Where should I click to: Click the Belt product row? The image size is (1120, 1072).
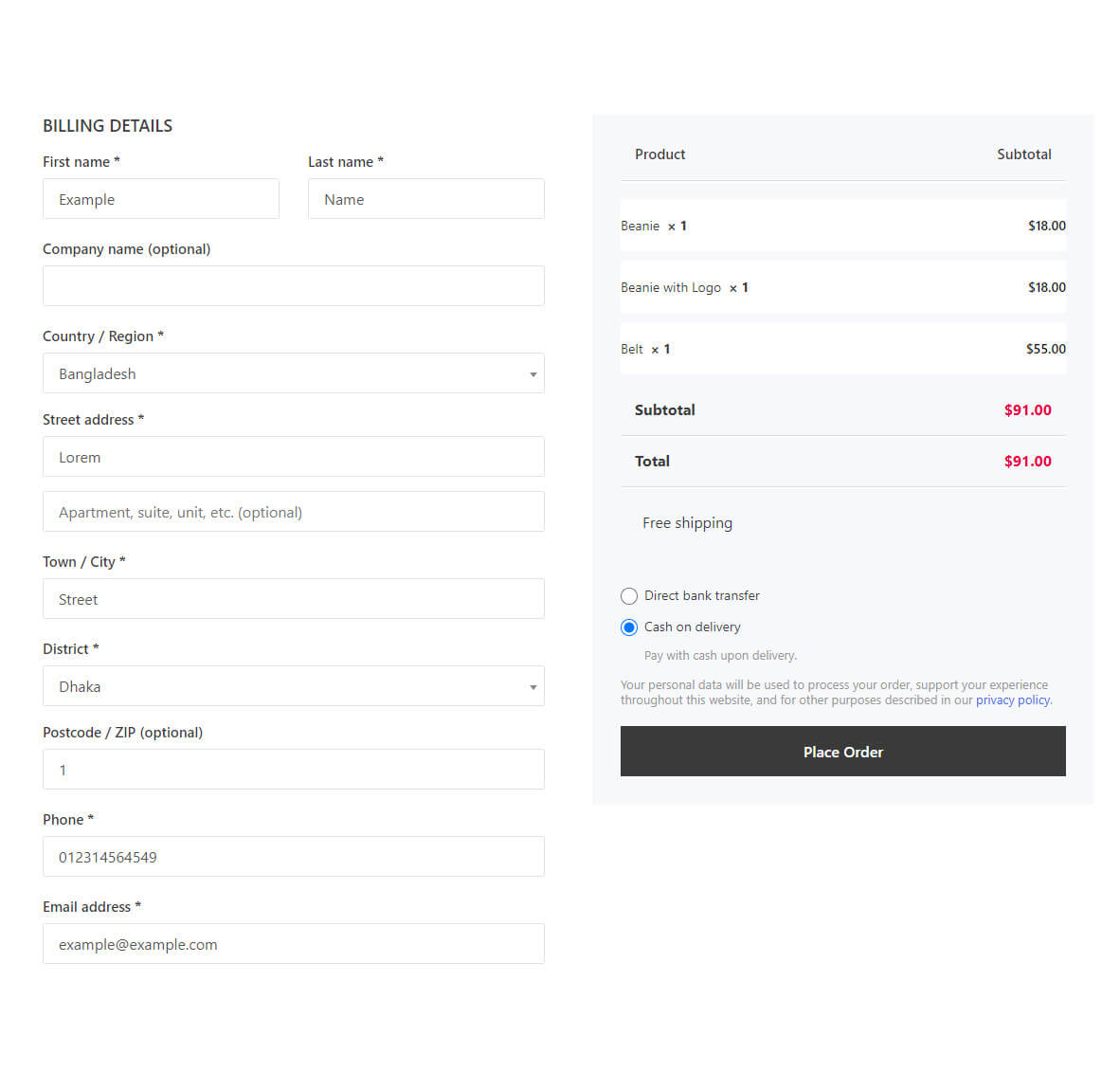pos(843,349)
